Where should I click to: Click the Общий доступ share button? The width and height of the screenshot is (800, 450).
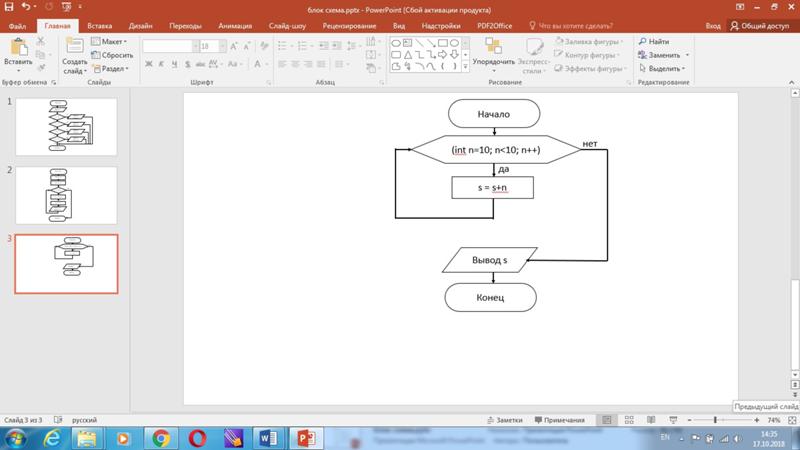759,25
